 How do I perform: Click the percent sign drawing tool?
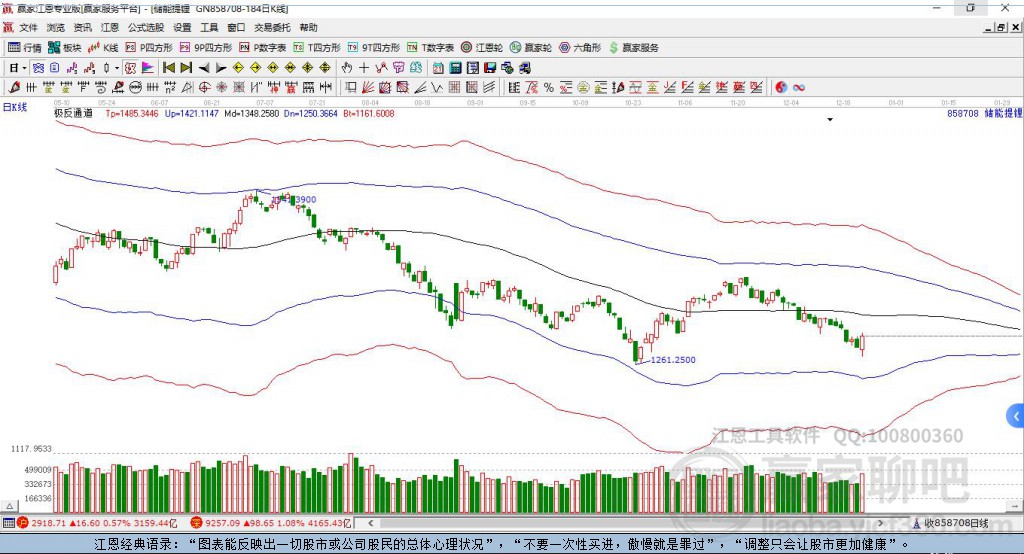coord(549,88)
